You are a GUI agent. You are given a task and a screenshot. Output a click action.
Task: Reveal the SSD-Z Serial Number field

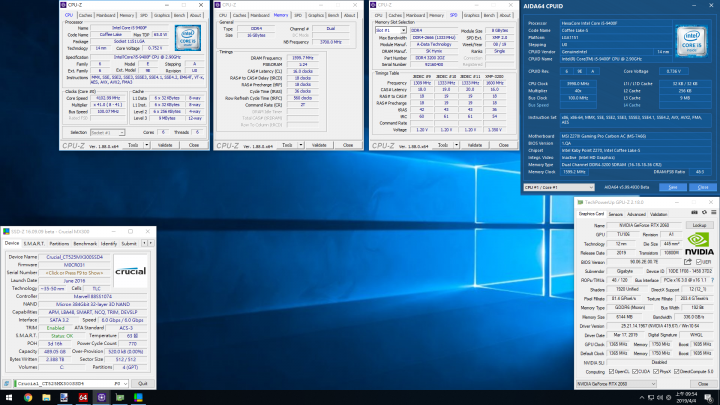tap(74, 273)
